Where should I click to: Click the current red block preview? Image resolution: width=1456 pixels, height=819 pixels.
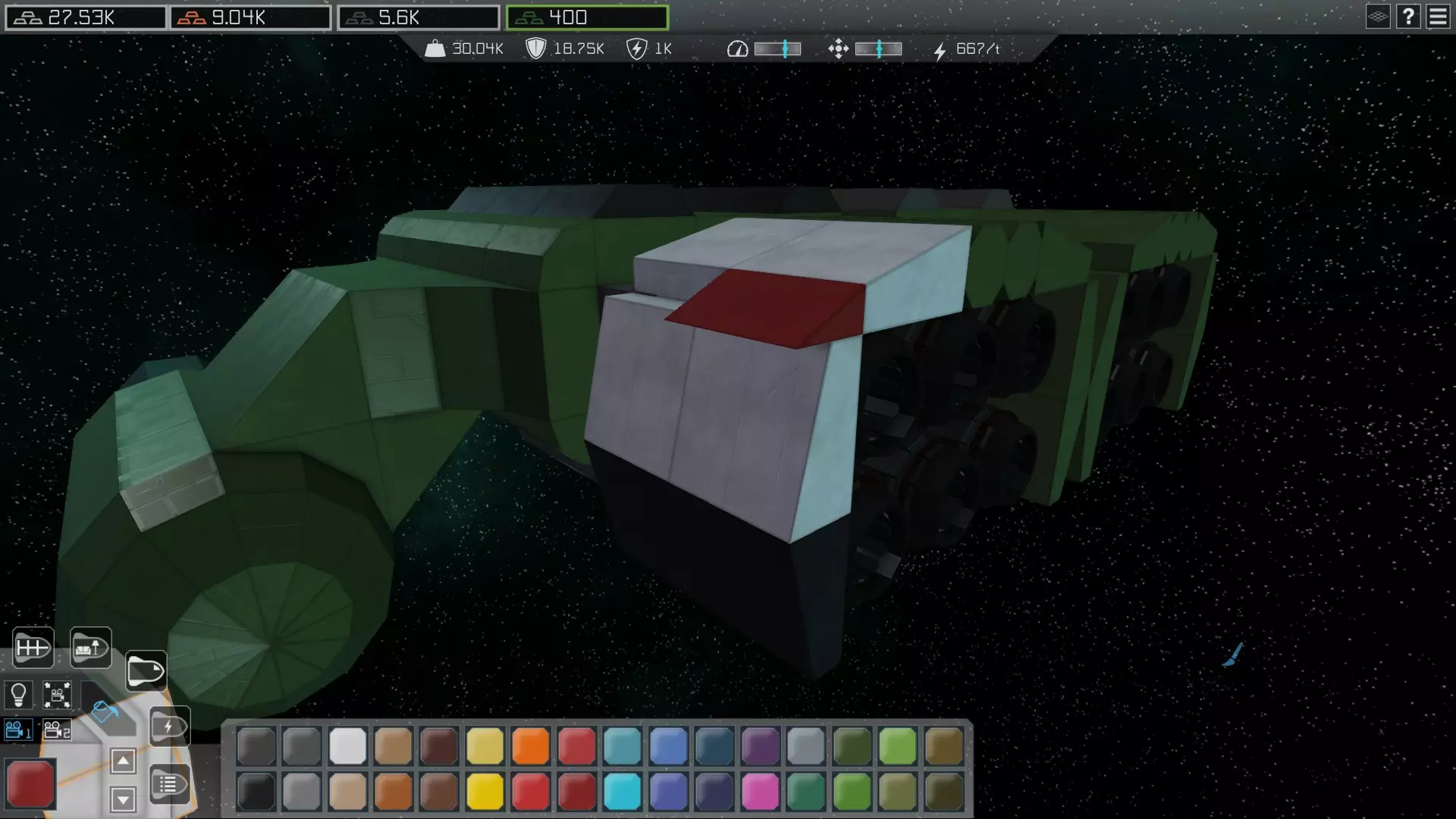(x=30, y=784)
